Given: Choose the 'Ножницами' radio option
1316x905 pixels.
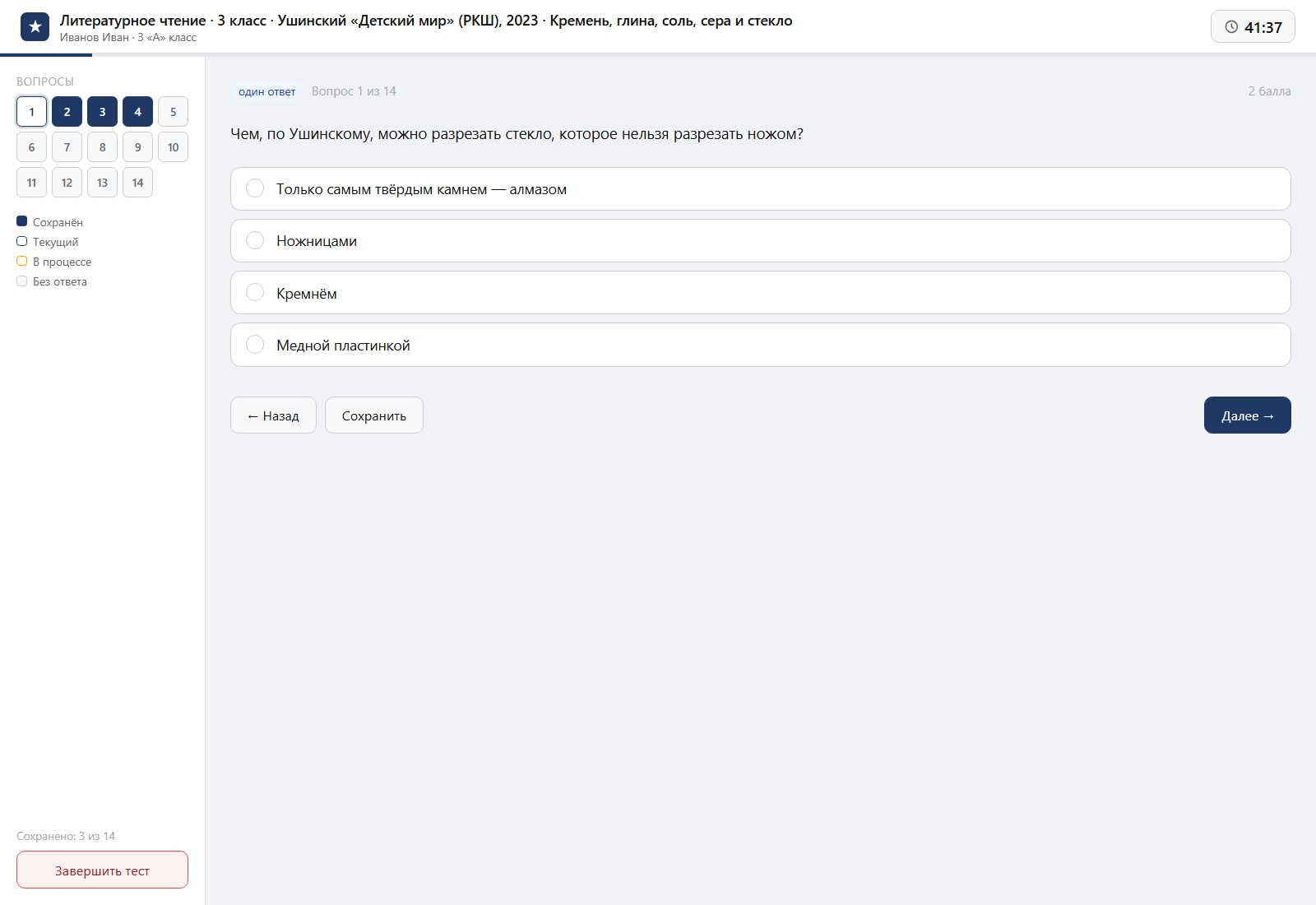Looking at the screenshot, I should coord(760,240).
